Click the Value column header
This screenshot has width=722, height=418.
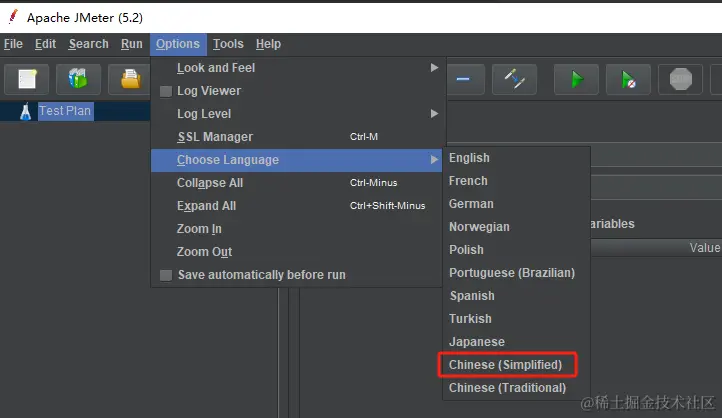pyautogui.click(x=704, y=248)
